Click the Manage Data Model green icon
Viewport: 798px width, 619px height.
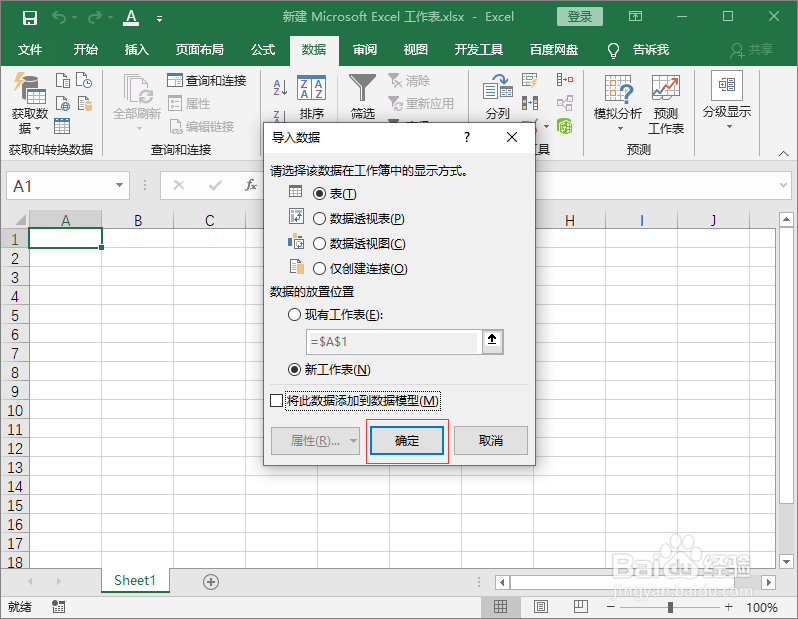pyautogui.click(x=565, y=126)
